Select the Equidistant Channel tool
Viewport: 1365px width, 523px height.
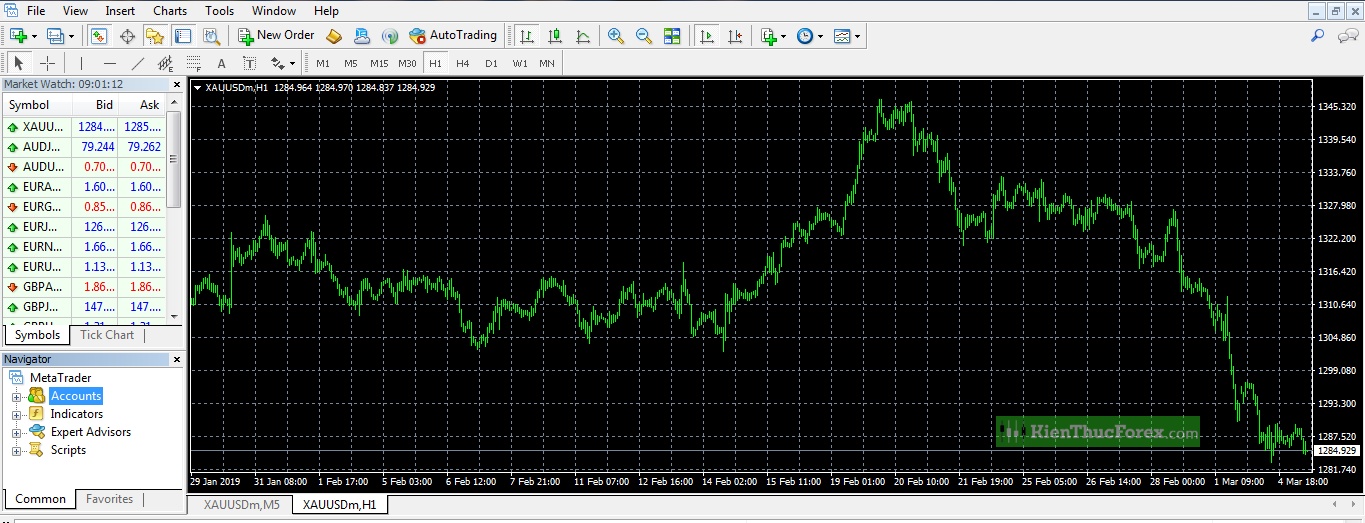tap(166, 63)
